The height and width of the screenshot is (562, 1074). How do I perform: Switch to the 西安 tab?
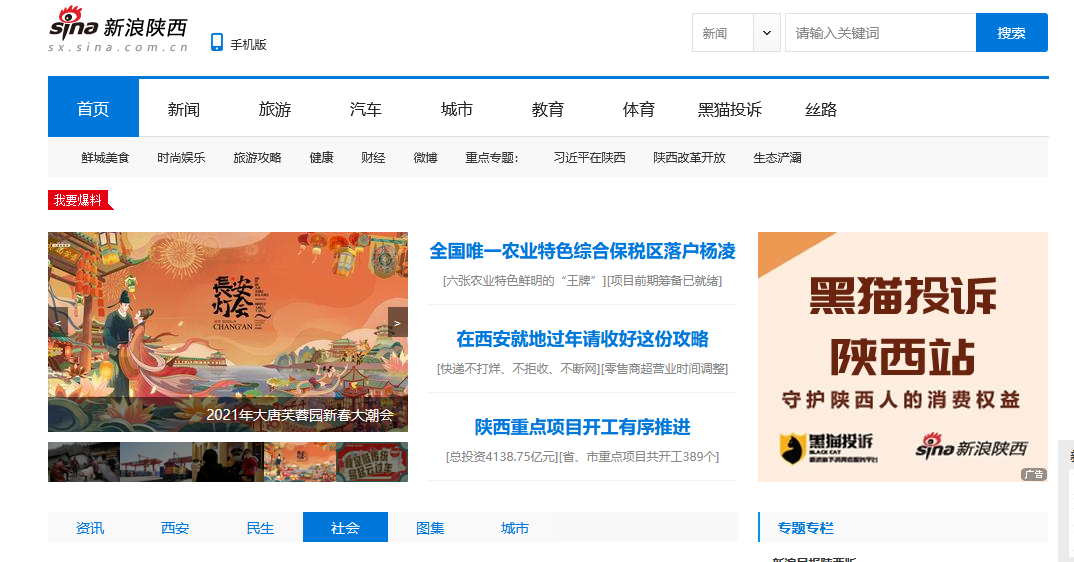click(x=175, y=528)
